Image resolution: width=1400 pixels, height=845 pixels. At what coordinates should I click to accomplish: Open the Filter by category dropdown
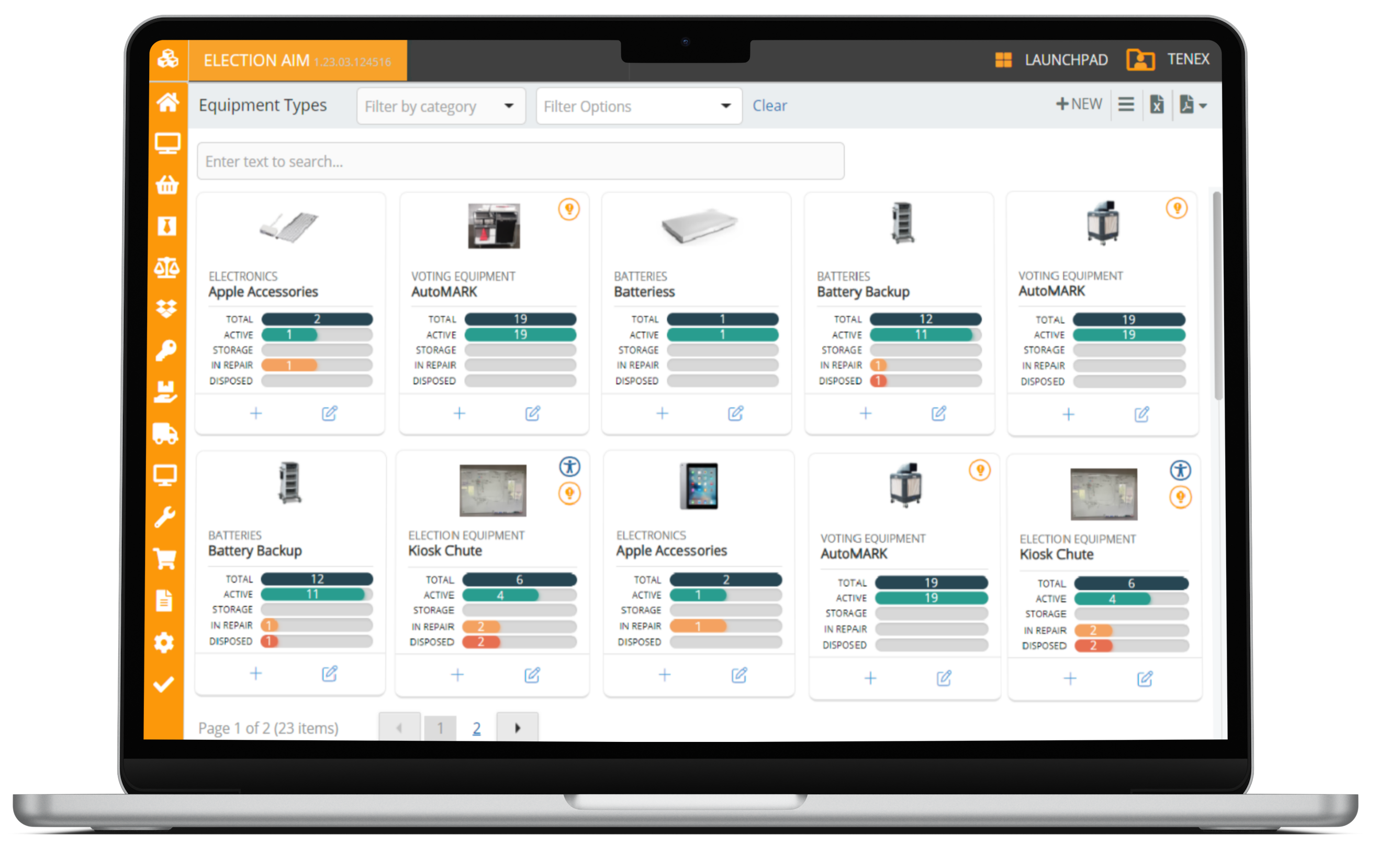[440, 106]
